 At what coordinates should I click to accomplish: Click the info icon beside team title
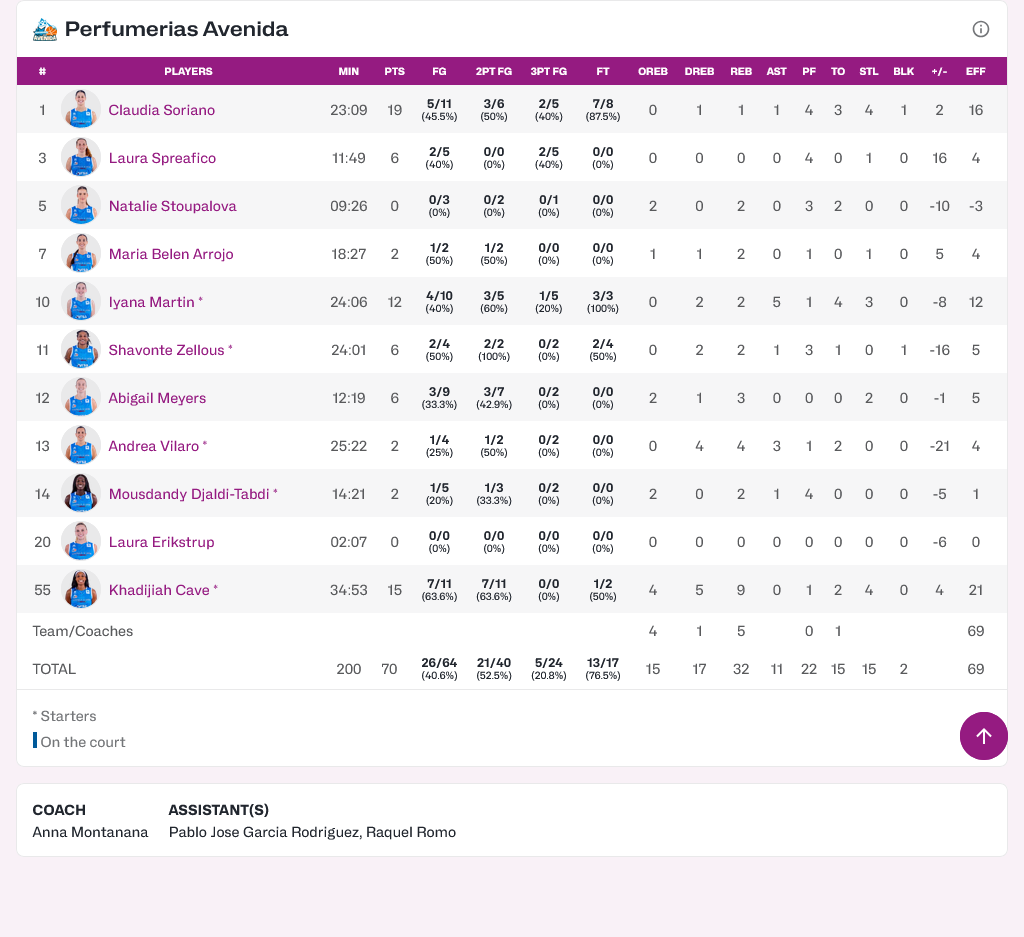click(981, 29)
